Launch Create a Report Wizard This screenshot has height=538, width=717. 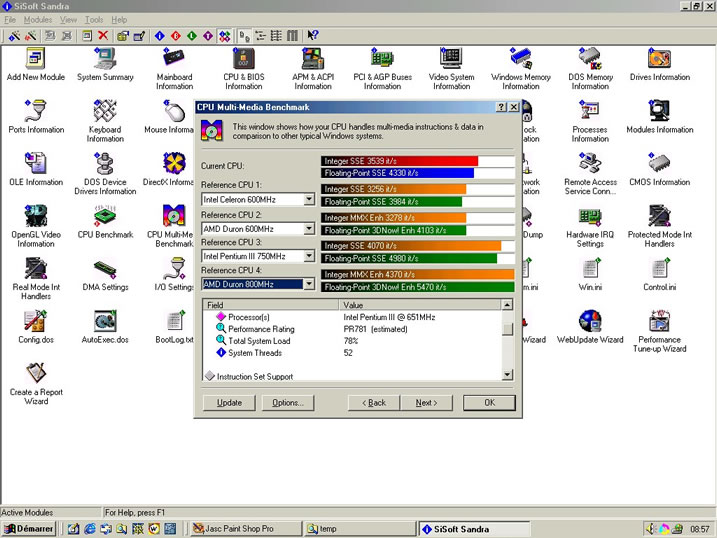coord(36,384)
